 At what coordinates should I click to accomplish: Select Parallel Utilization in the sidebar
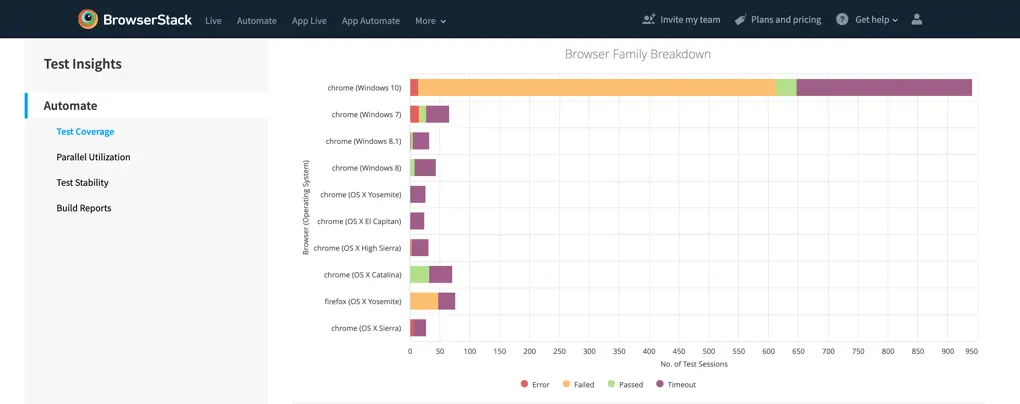(x=93, y=157)
